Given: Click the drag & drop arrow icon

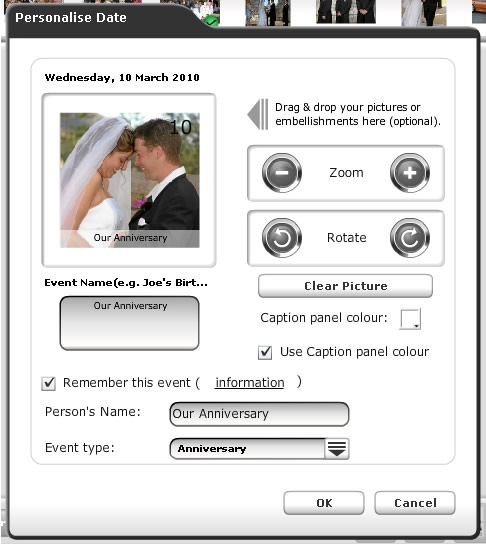Looking at the screenshot, I should (x=258, y=114).
